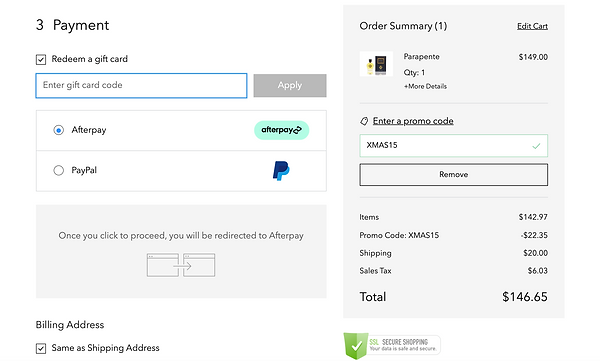The height and width of the screenshot is (361, 600).
Task: Click the Apply gift card button
Action: 290,85
